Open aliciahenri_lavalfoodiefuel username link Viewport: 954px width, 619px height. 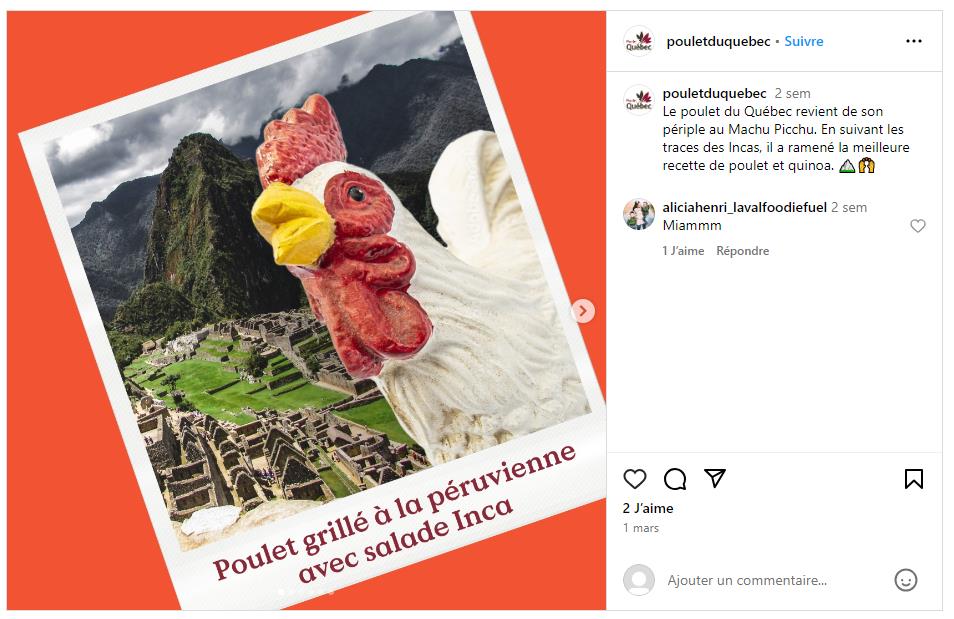point(745,208)
